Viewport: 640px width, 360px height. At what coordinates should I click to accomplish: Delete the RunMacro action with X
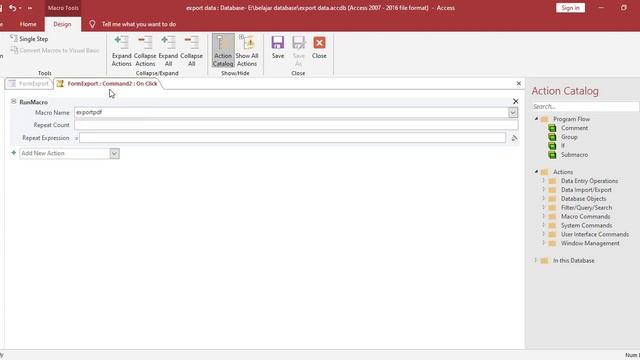click(516, 101)
